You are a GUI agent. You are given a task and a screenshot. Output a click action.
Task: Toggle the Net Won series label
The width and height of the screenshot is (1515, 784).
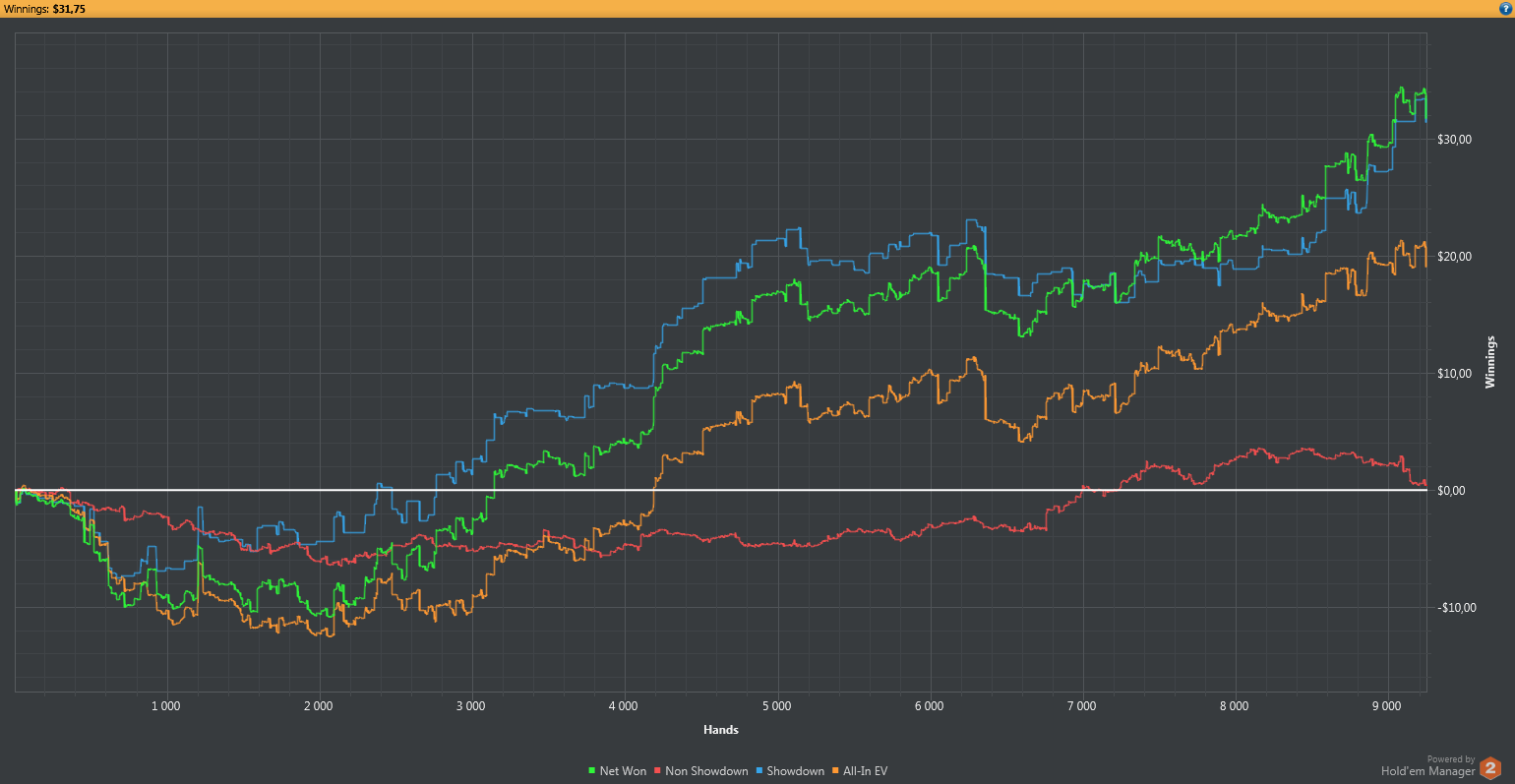coord(623,771)
